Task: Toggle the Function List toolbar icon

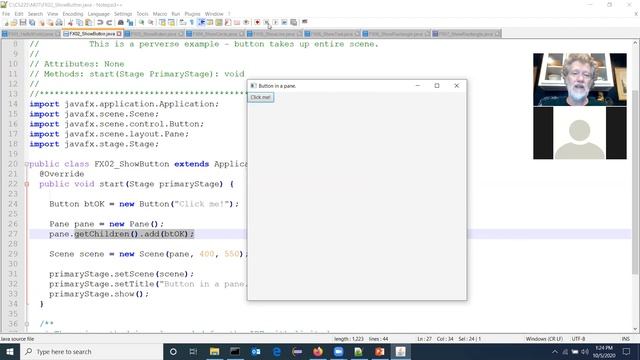Action: click(x=228, y=22)
